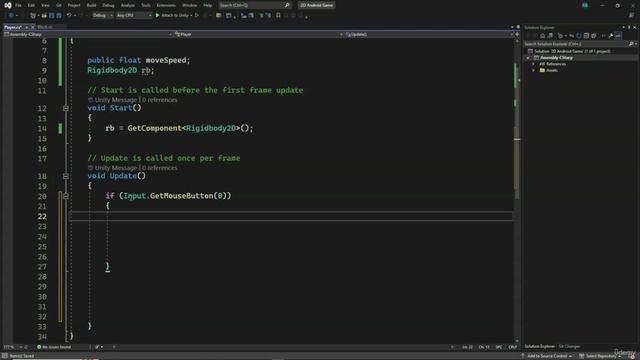Viewport: 640px width, 360px height.
Task: Collapse the if block outline on line 20
Action: (x=66, y=196)
